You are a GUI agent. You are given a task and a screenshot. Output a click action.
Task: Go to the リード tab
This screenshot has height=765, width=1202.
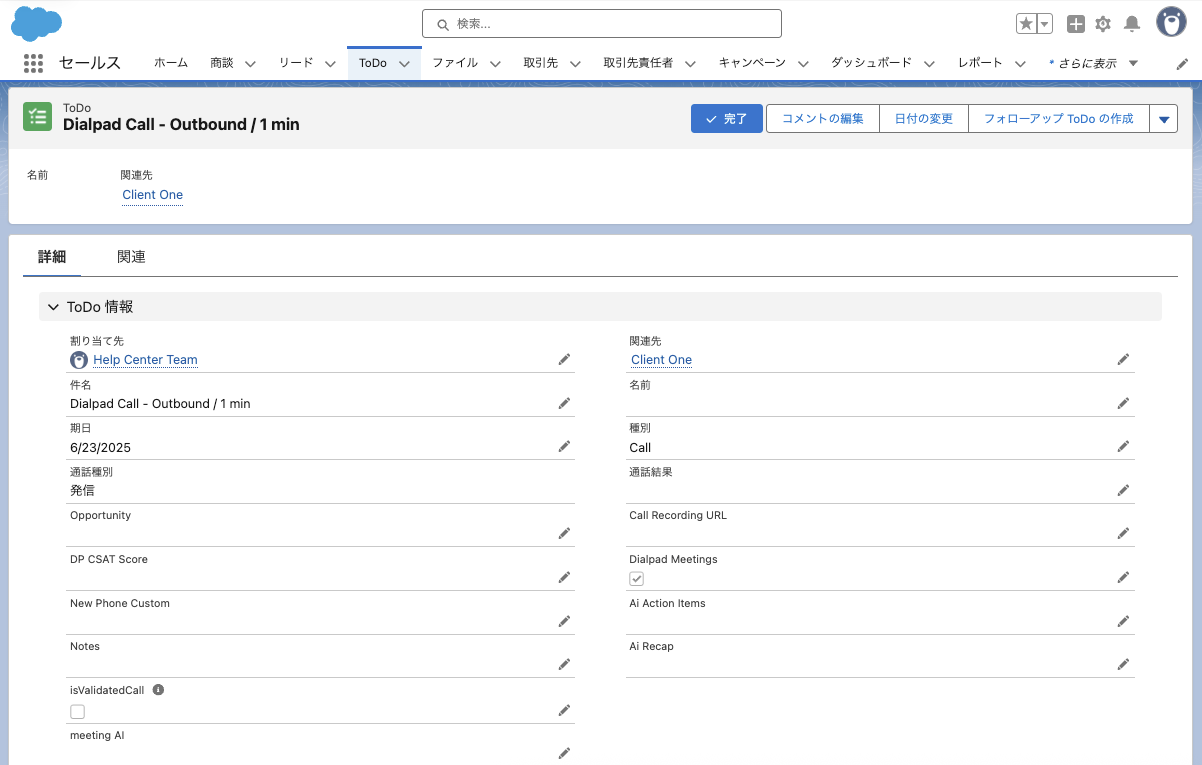[296, 63]
